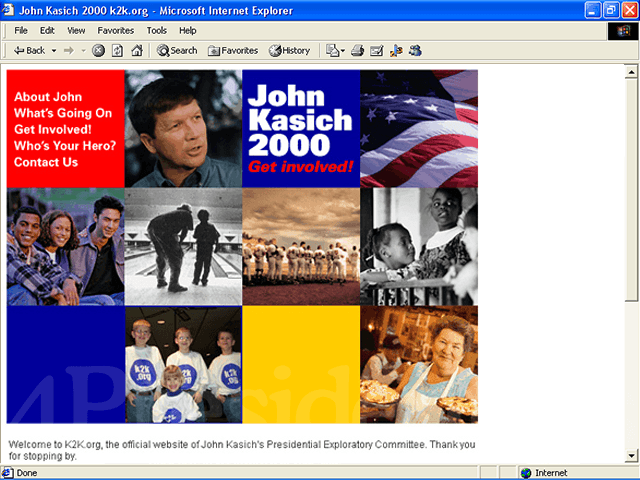
Task: Click the kids in k2k.org shirts photo
Action: pos(183,364)
